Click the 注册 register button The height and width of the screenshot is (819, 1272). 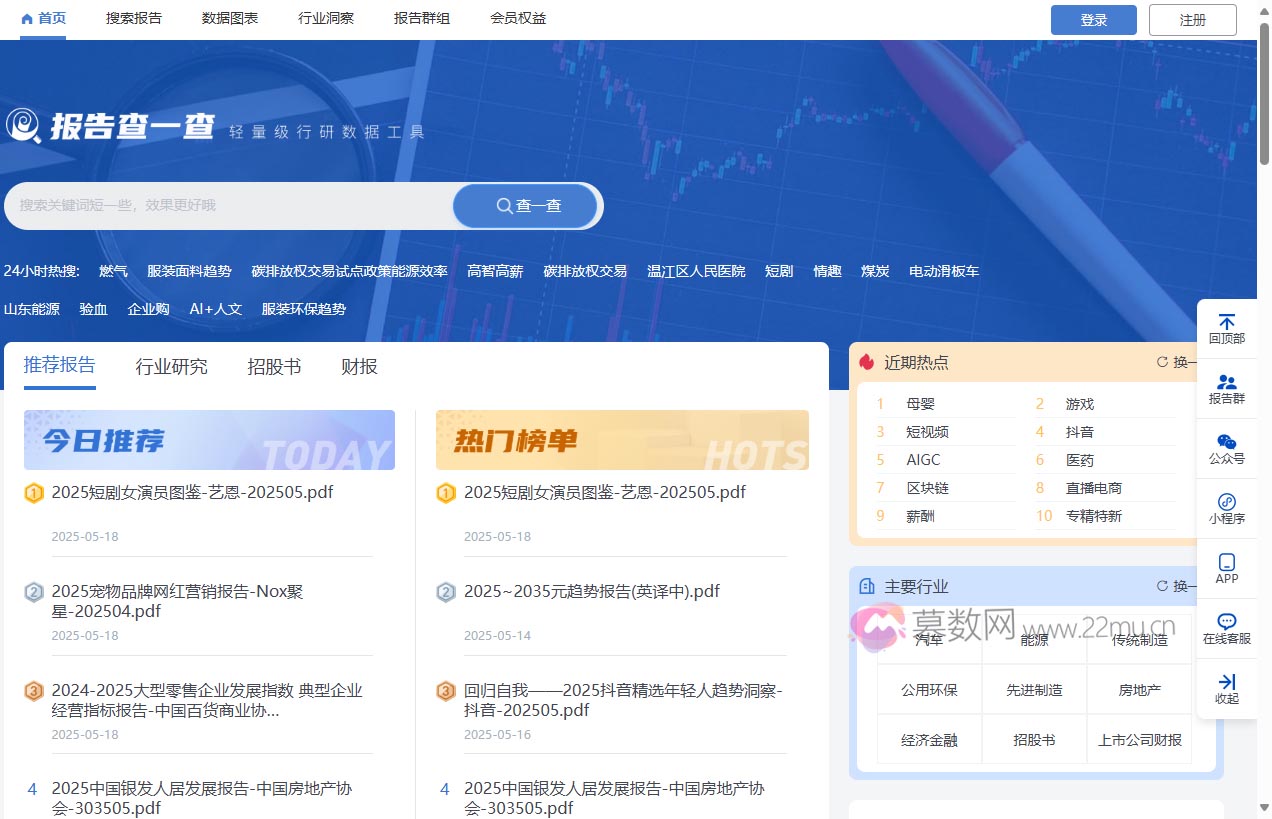(x=1192, y=19)
